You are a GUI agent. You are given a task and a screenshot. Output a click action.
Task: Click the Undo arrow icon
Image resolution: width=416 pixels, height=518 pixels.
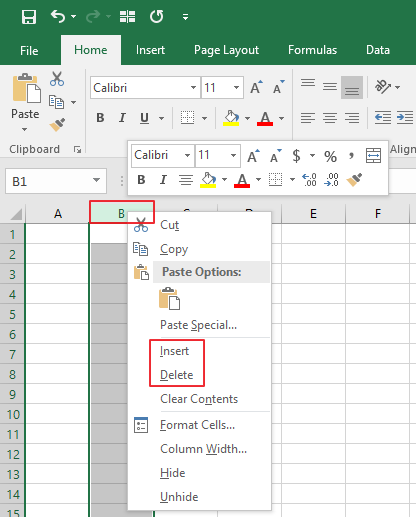coord(58,16)
